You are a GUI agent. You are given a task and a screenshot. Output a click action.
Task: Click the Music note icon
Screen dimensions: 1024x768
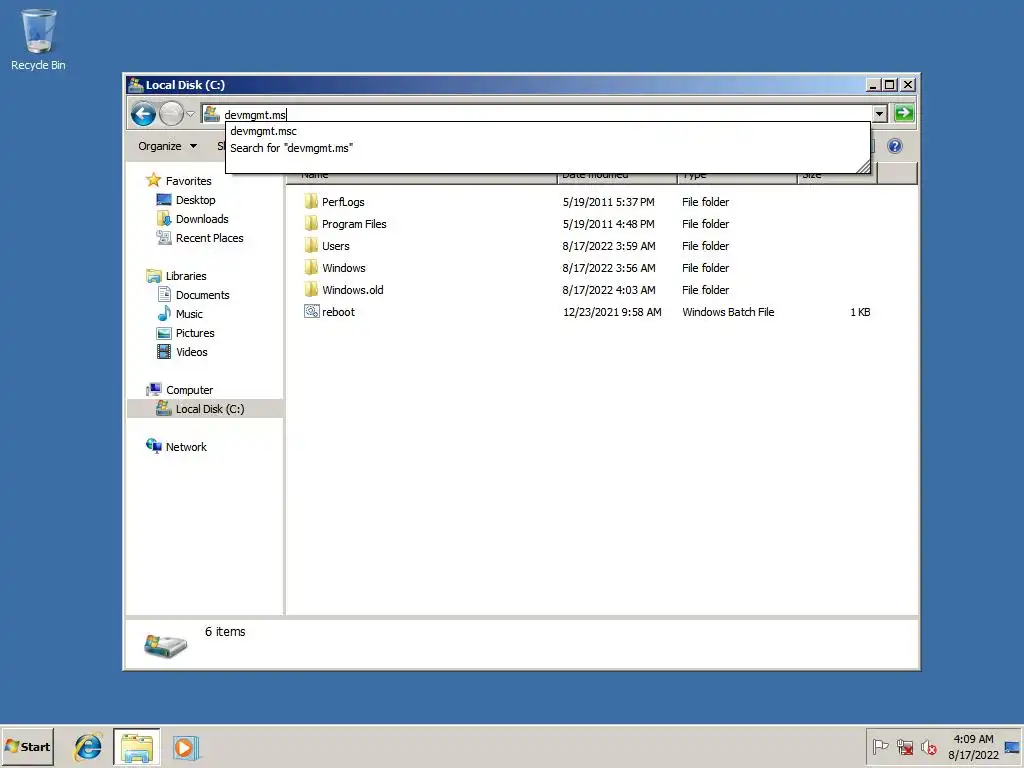coord(164,313)
